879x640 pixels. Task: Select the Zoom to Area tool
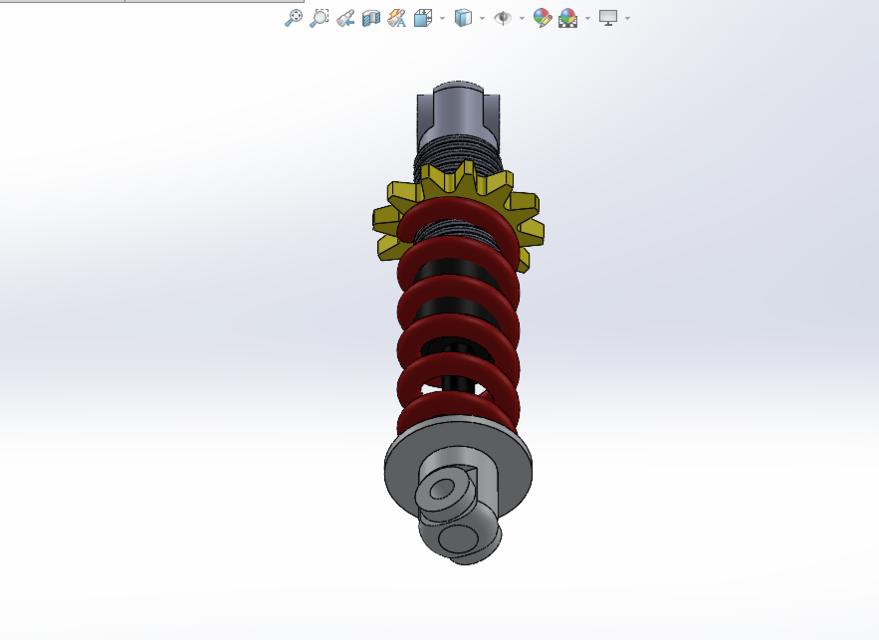[x=319, y=17]
